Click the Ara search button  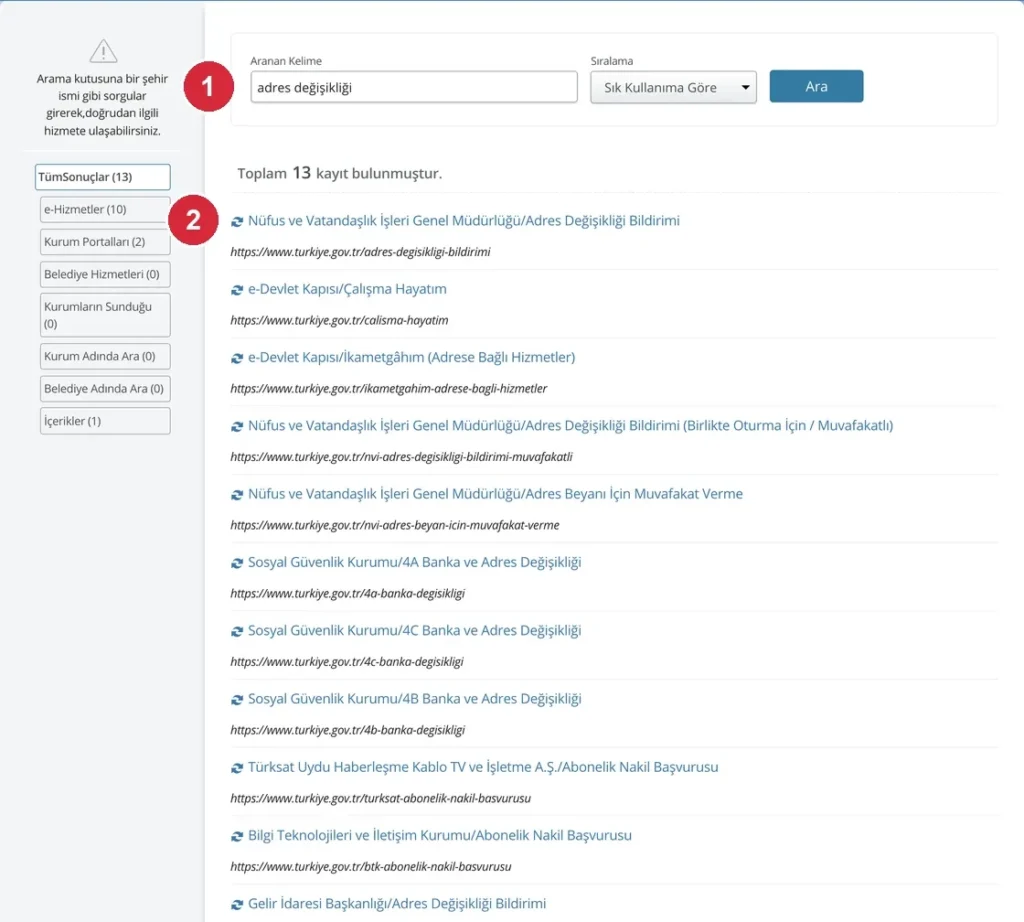pyautogui.click(x=816, y=86)
